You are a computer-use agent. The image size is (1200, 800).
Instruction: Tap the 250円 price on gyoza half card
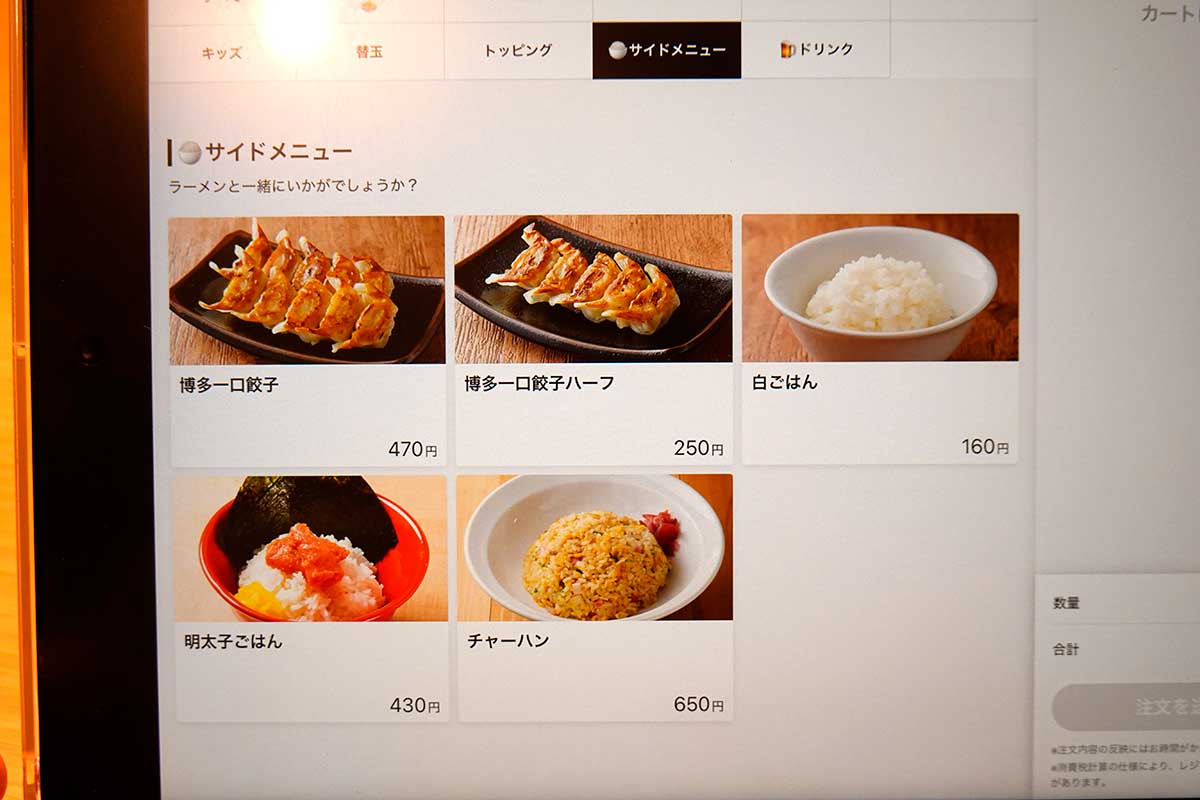tap(698, 449)
